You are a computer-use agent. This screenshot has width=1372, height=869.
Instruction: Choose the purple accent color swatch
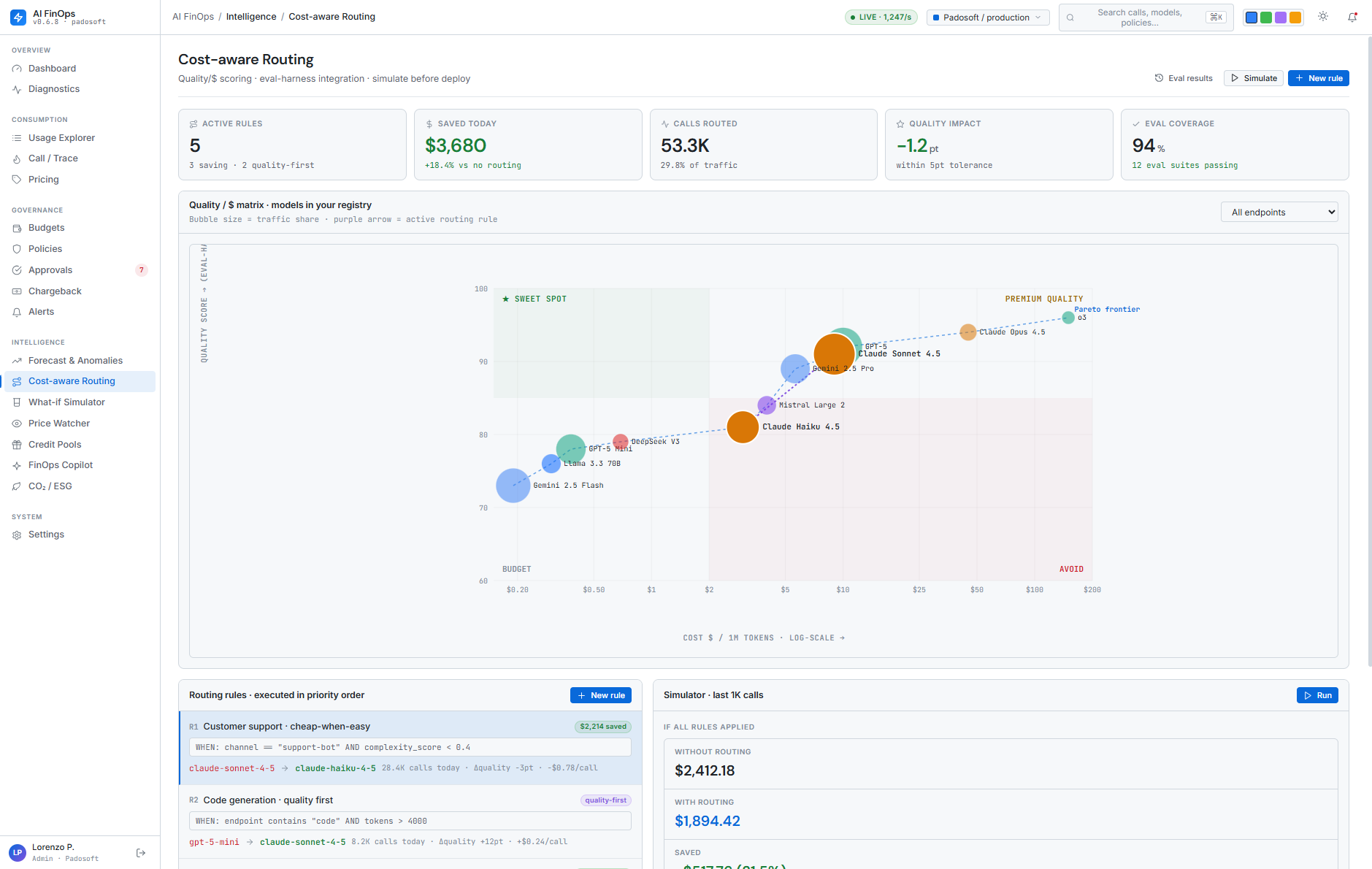[1281, 18]
